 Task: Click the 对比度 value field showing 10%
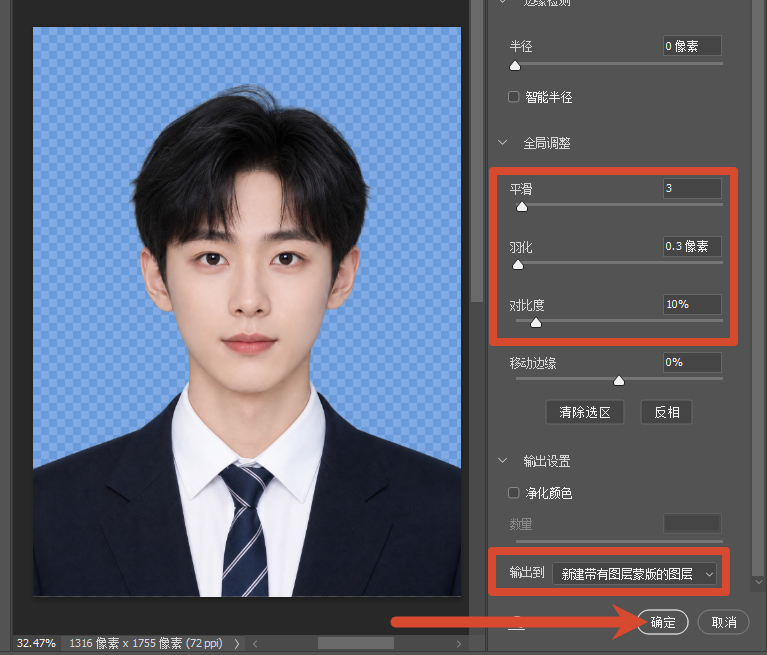[692, 304]
